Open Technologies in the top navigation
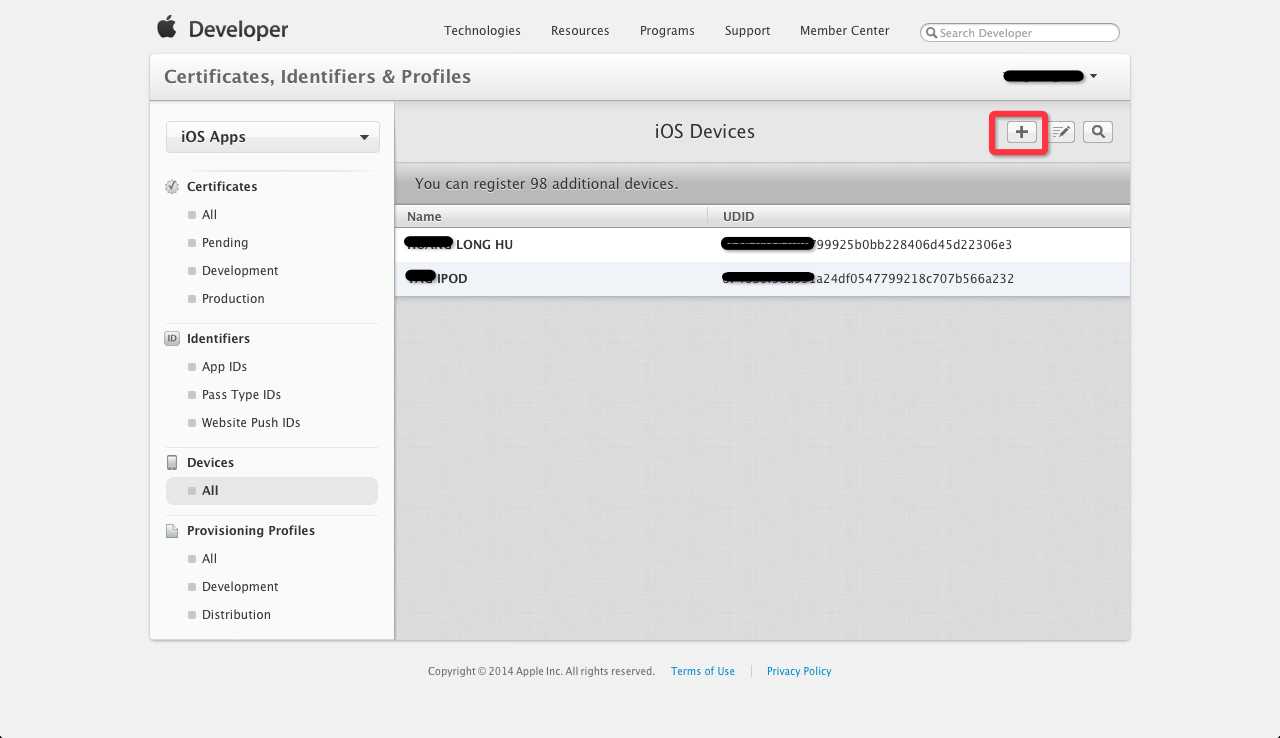Image resolution: width=1280 pixels, height=738 pixels. (x=482, y=31)
